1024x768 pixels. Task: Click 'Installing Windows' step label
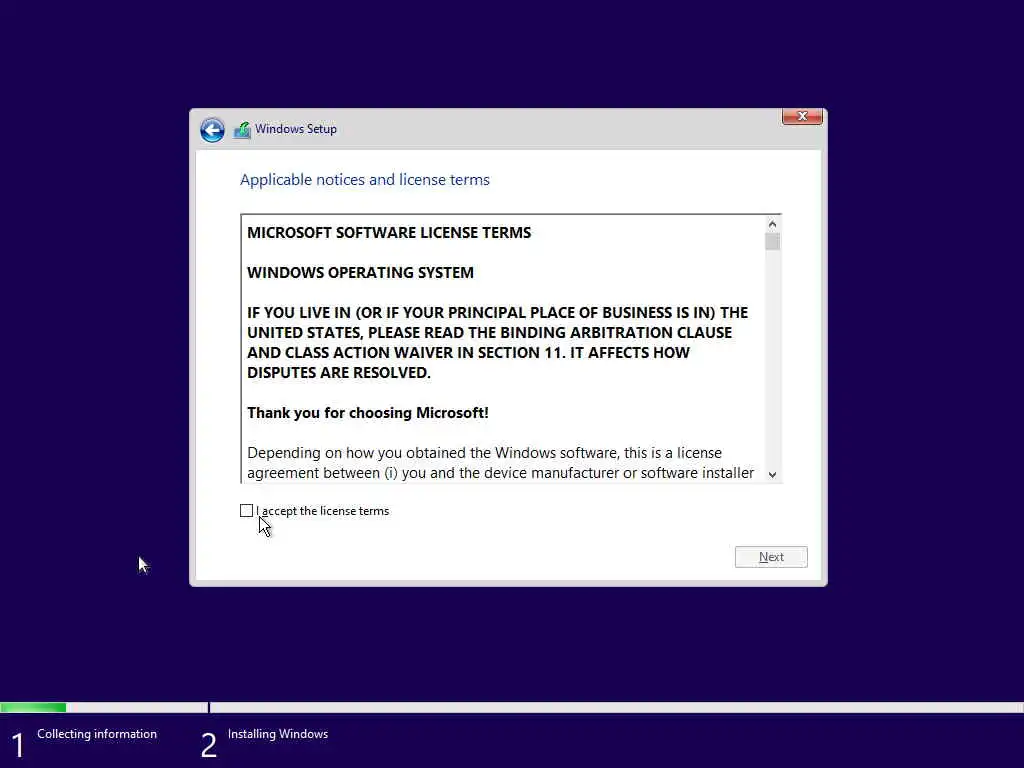click(278, 734)
